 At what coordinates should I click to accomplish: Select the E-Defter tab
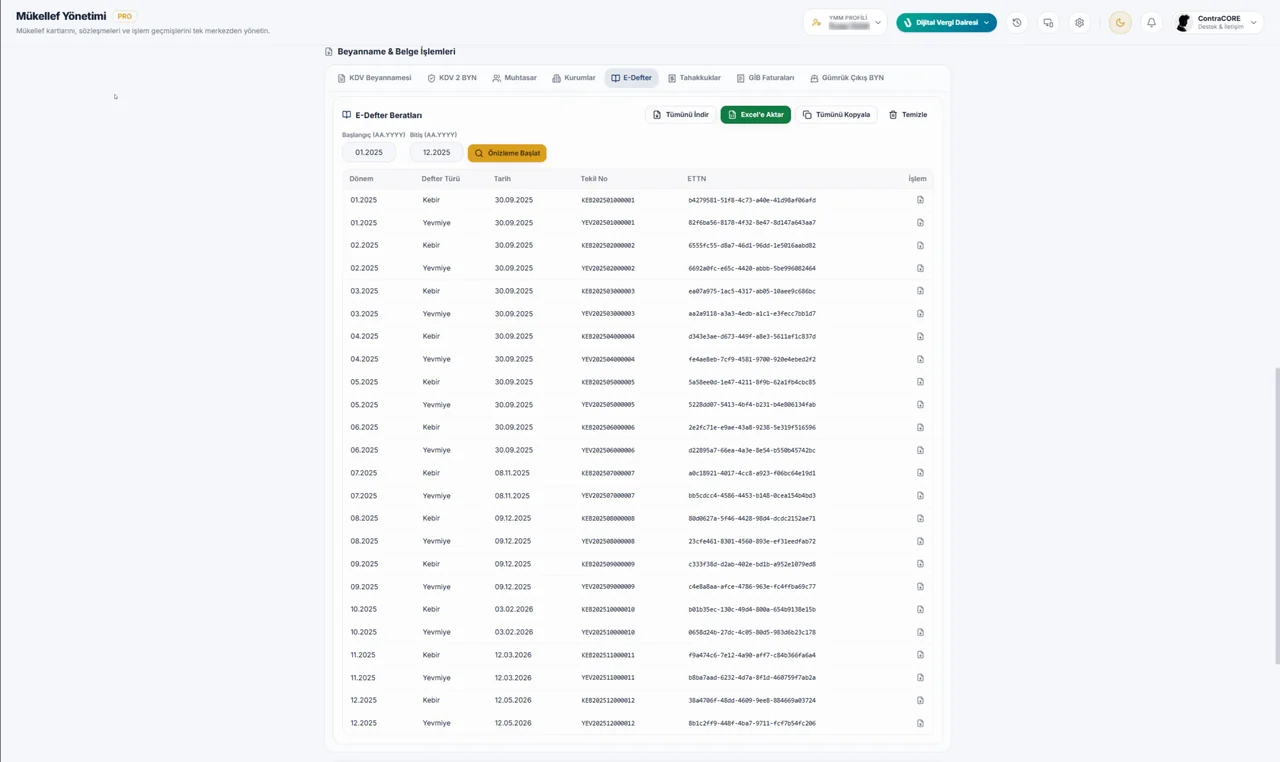pyautogui.click(x=631, y=78)
